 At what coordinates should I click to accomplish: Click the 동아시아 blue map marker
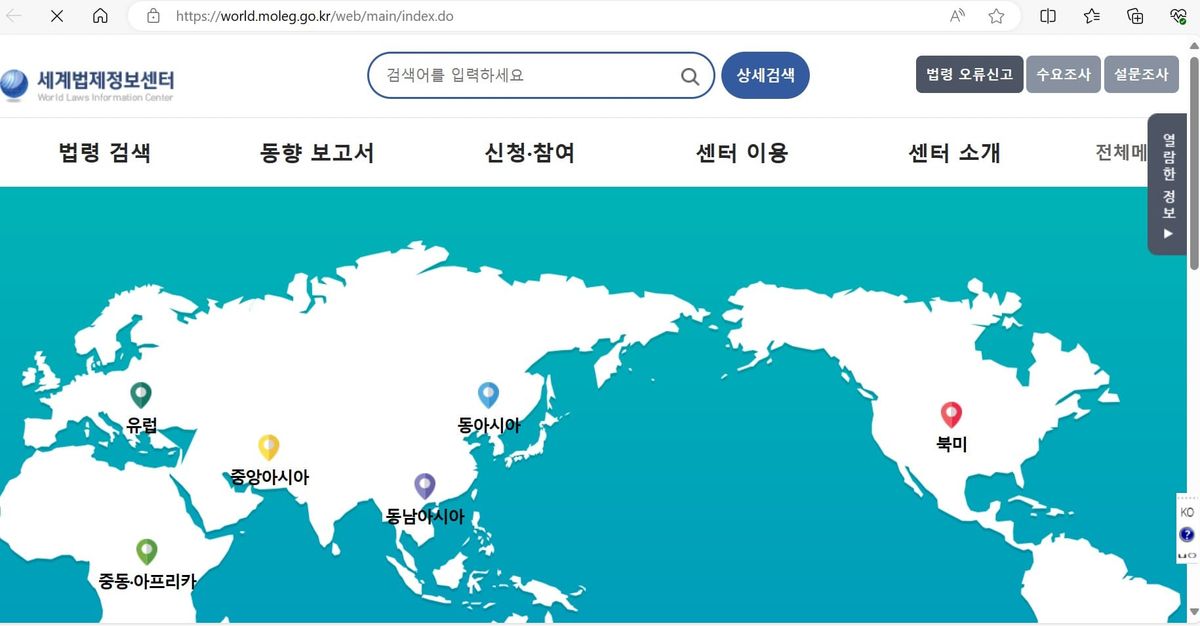tap(487, 395)
